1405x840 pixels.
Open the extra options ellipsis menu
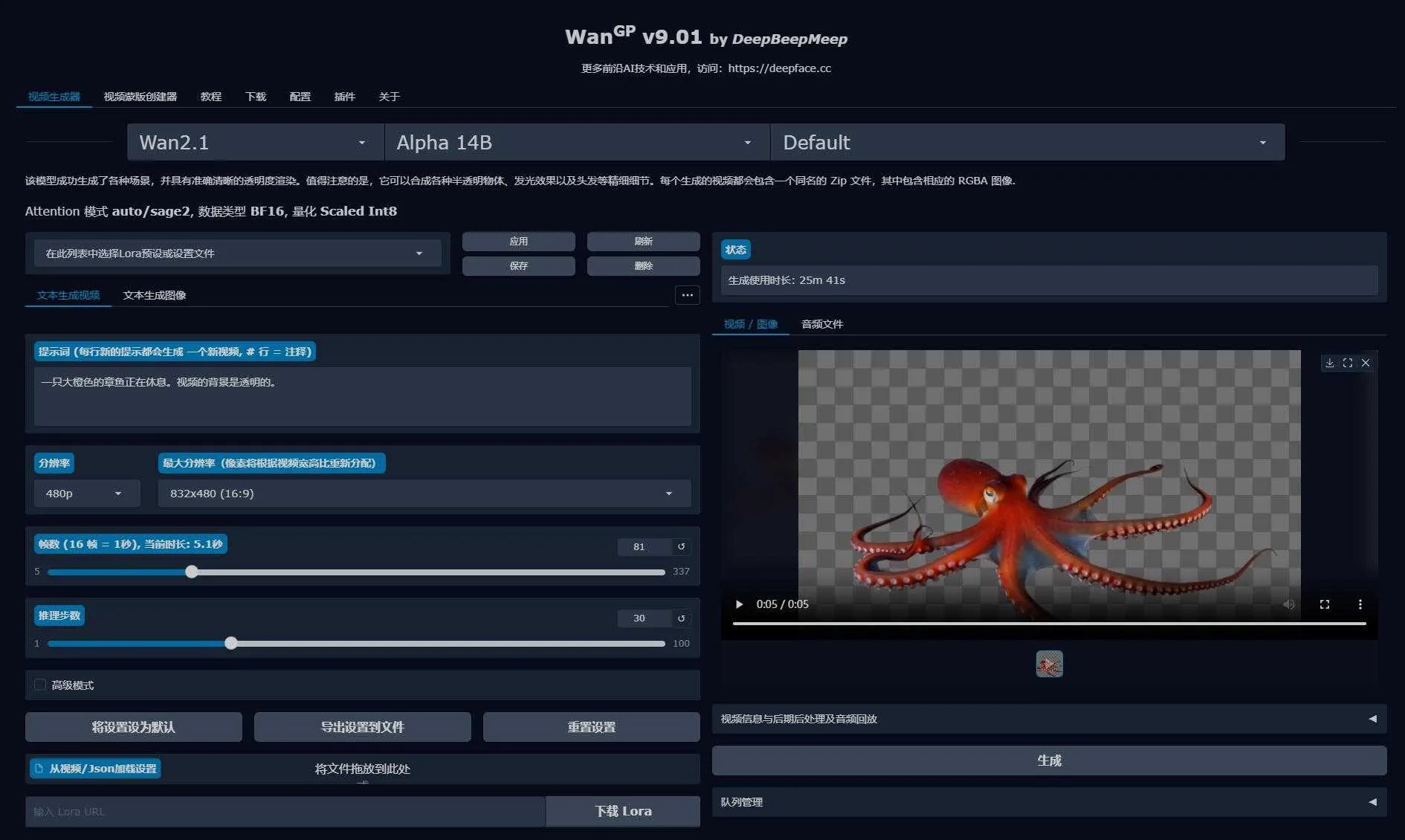point(687,295)
